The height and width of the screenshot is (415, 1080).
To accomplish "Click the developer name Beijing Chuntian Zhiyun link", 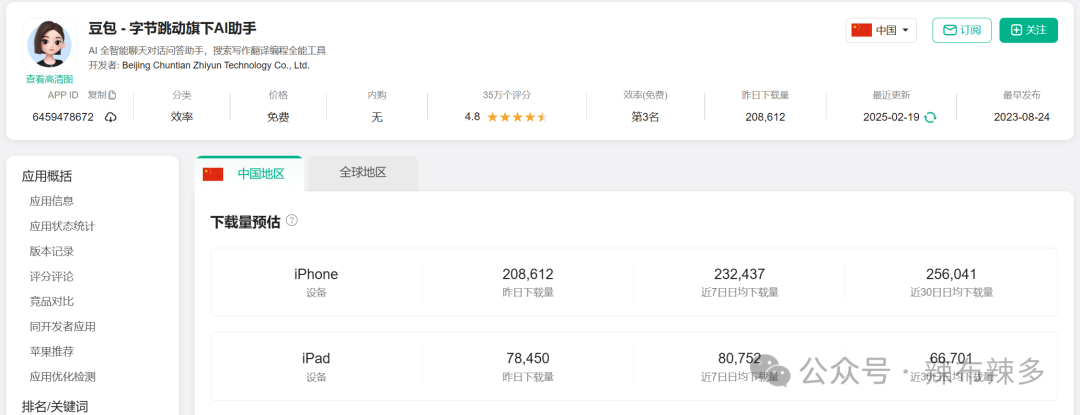I will 215,65.
